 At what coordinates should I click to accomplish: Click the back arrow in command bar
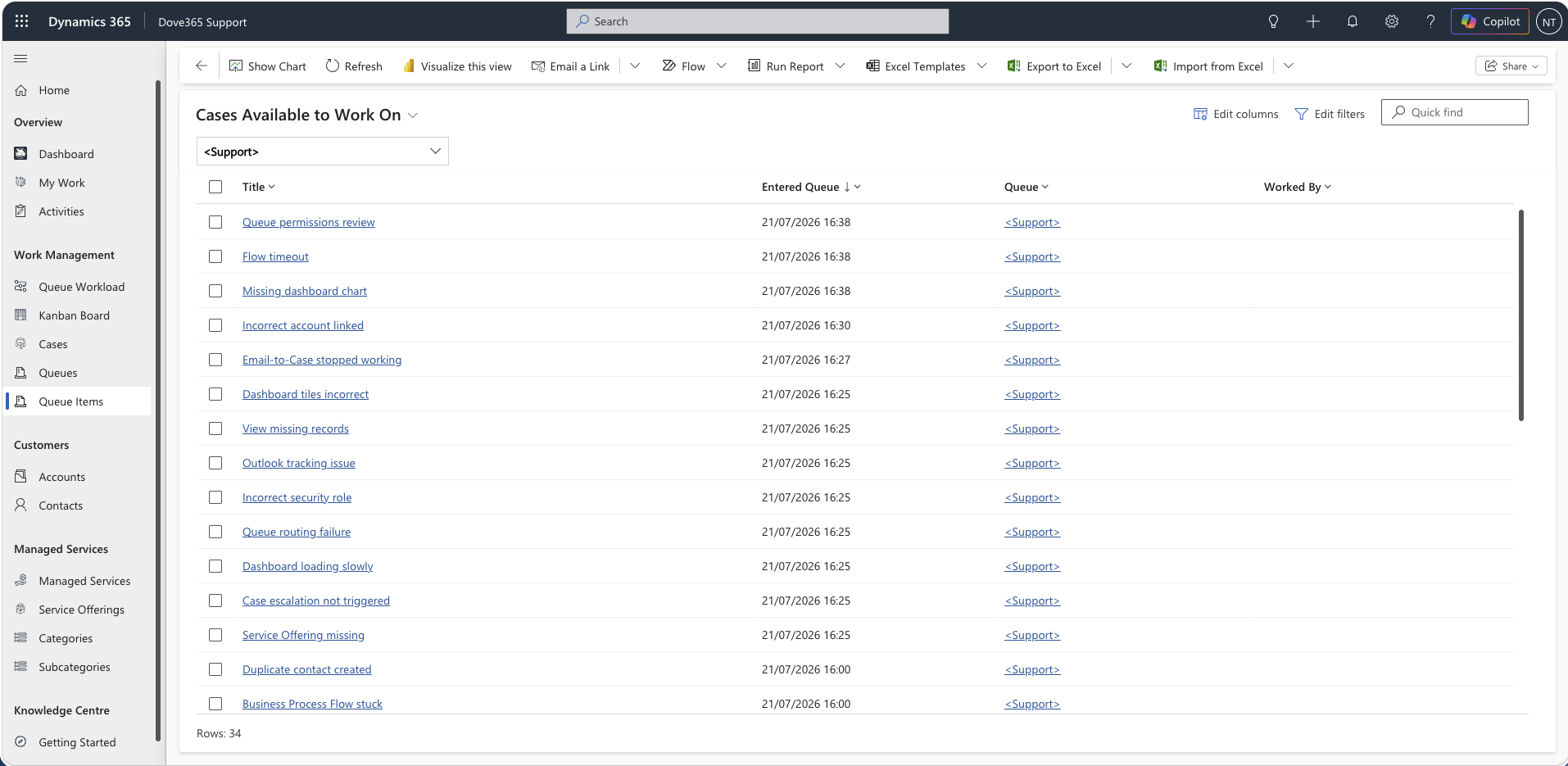coord(202,66)
